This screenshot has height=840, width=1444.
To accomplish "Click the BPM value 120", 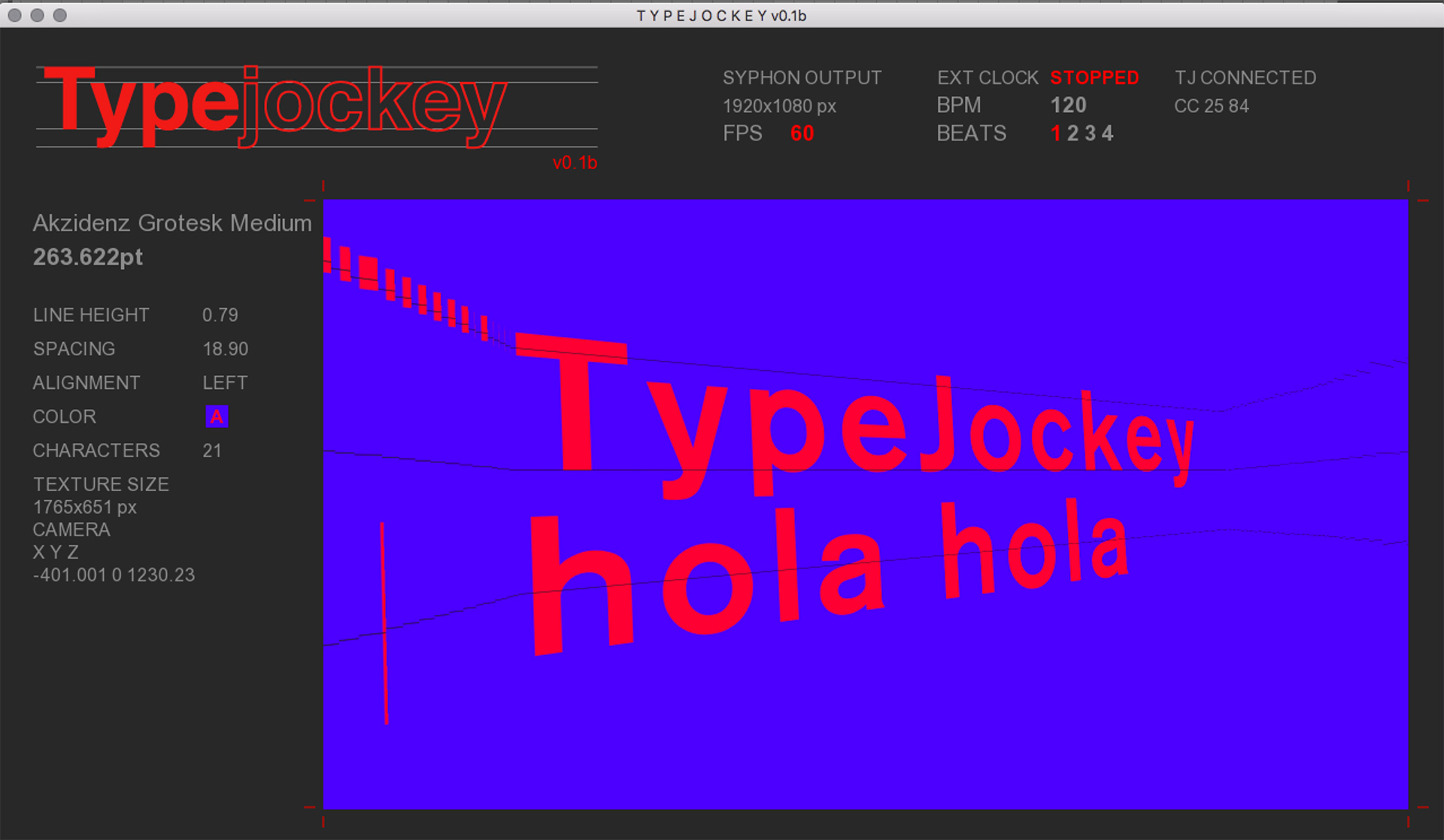I will [1068, 105].
